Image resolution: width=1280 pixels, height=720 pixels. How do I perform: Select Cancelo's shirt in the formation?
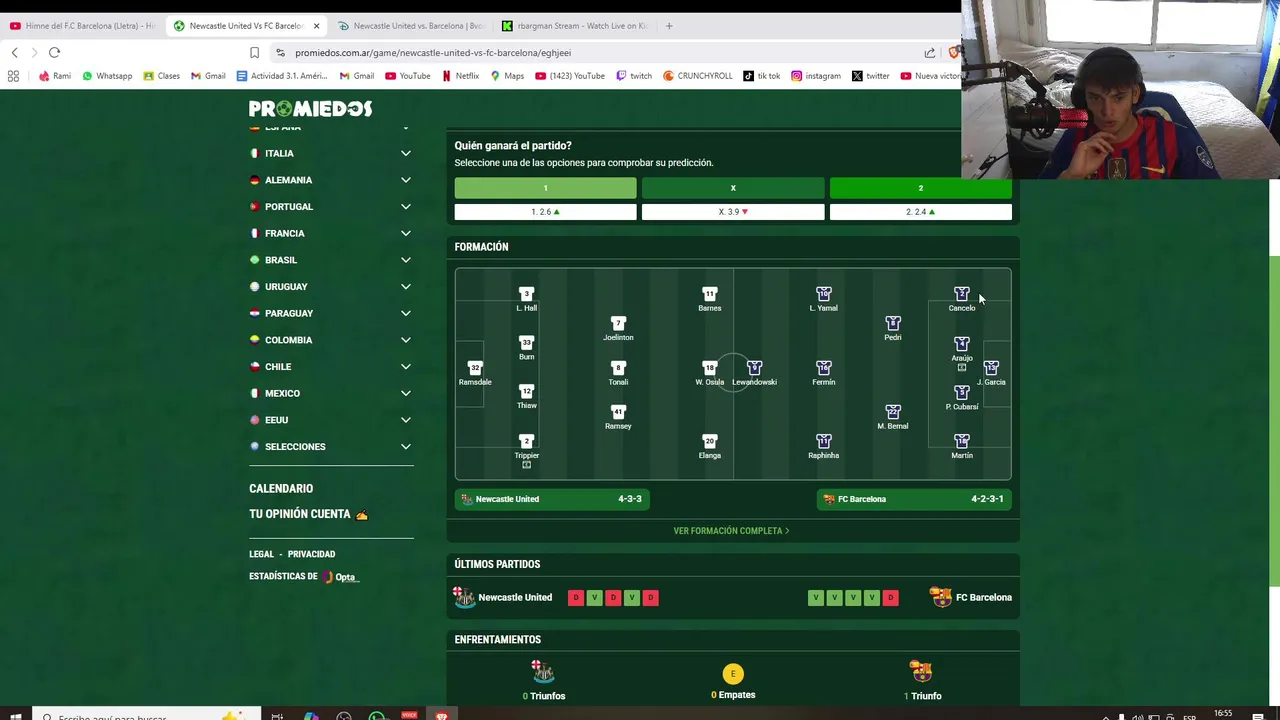[961, 294]
